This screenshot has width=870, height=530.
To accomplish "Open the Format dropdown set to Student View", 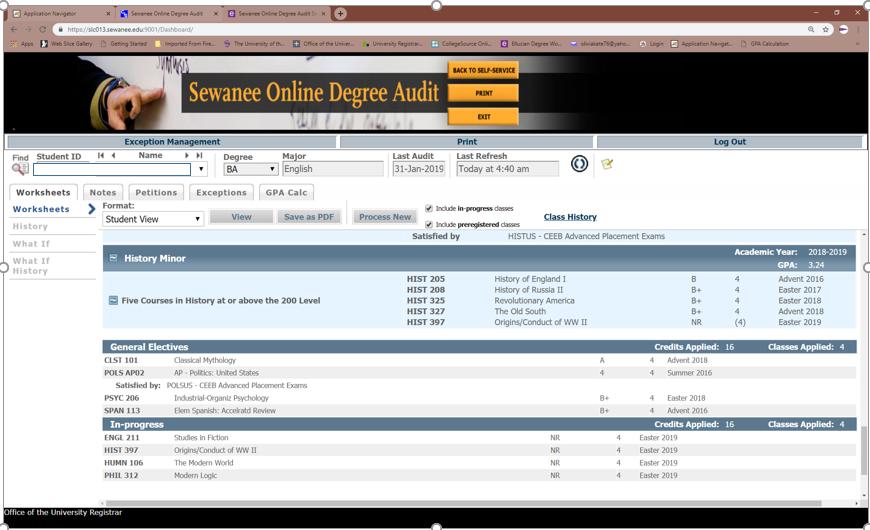I will [x=152, y=218].
